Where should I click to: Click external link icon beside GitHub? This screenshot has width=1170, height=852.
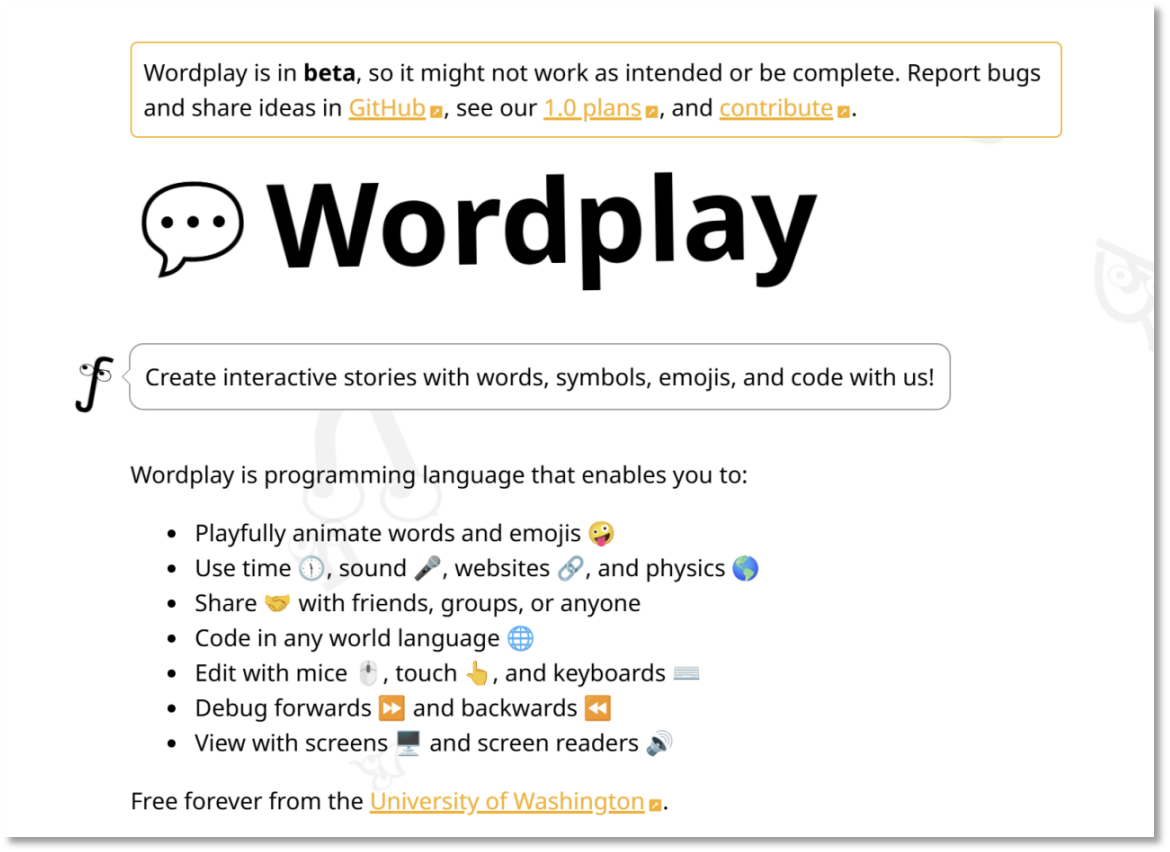coord(437,112)
